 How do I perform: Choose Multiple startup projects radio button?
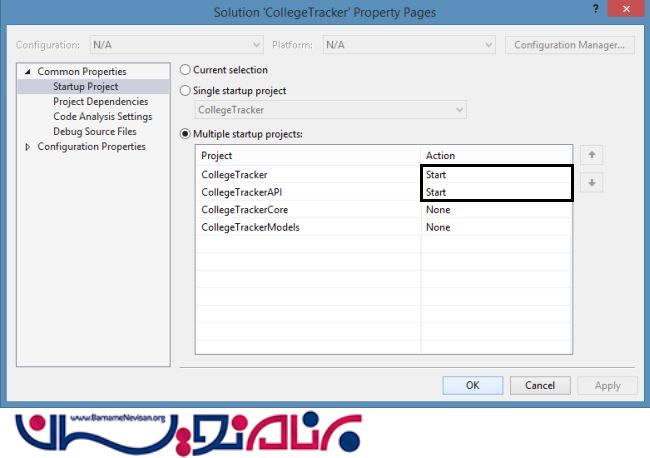tap(185, 134)
